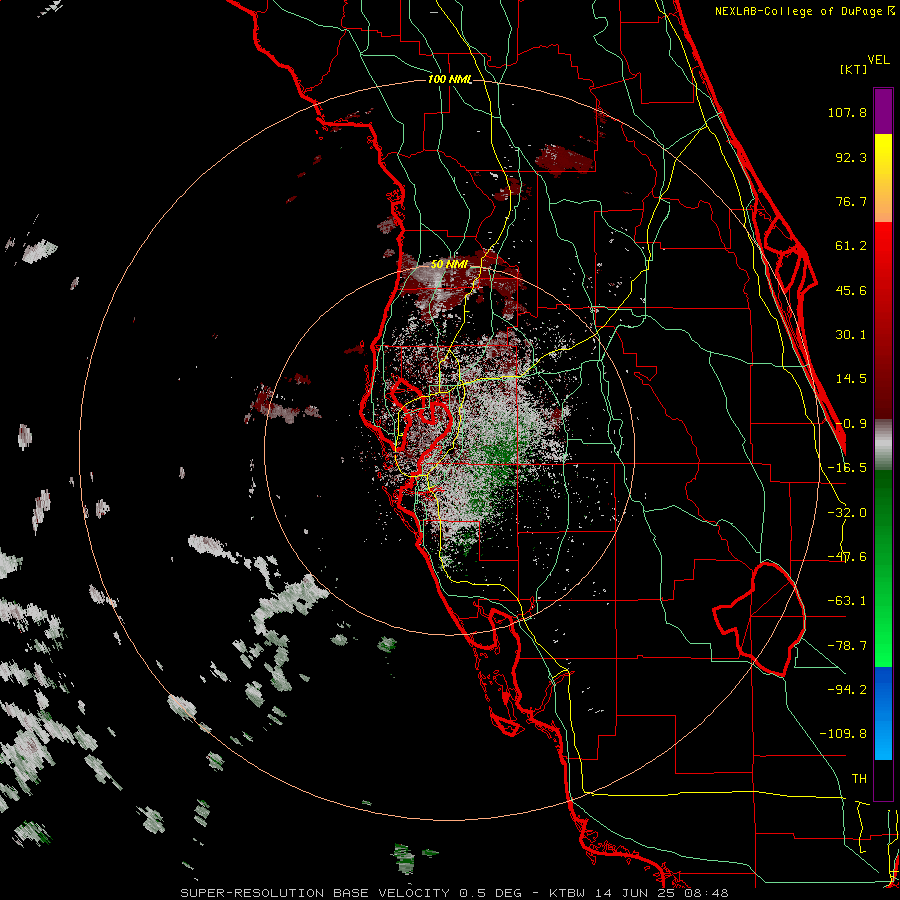Click the '50 NMI' range ring label
Image resolution: width=900 pixels, height=900 pixels.
(449, 265)
